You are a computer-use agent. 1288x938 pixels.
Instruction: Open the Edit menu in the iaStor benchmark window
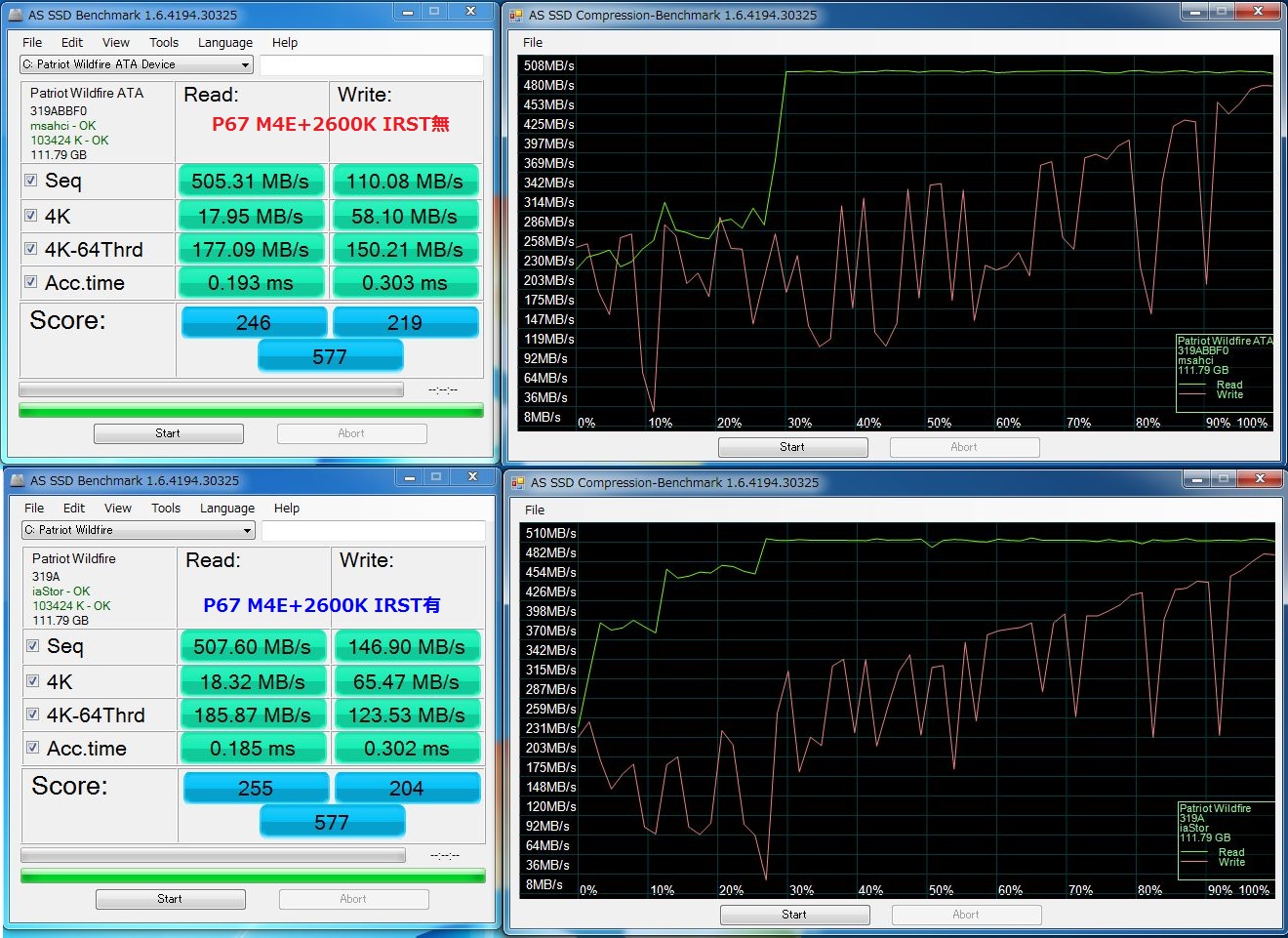(74, 509)
